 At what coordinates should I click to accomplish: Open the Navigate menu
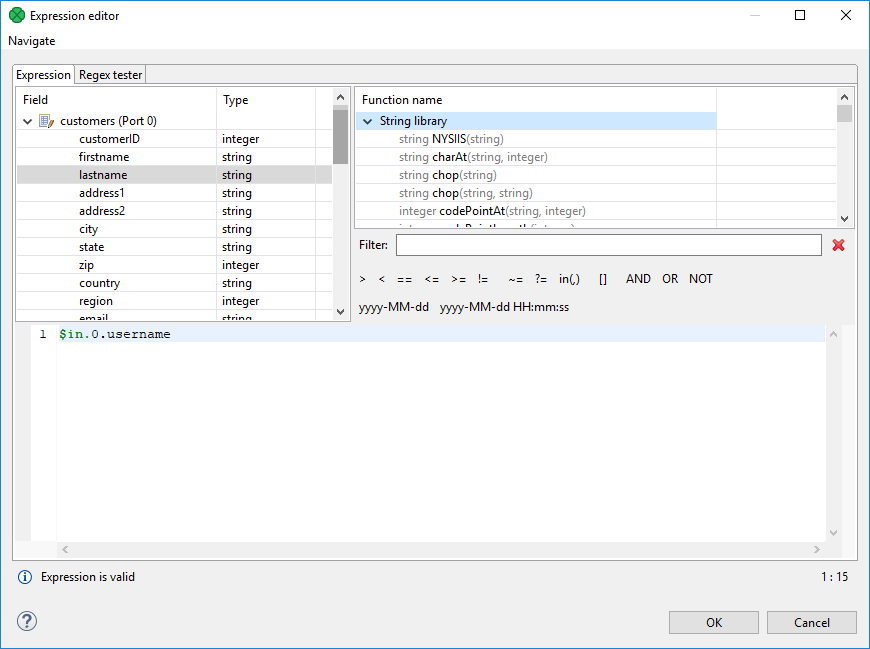[32, 41]
